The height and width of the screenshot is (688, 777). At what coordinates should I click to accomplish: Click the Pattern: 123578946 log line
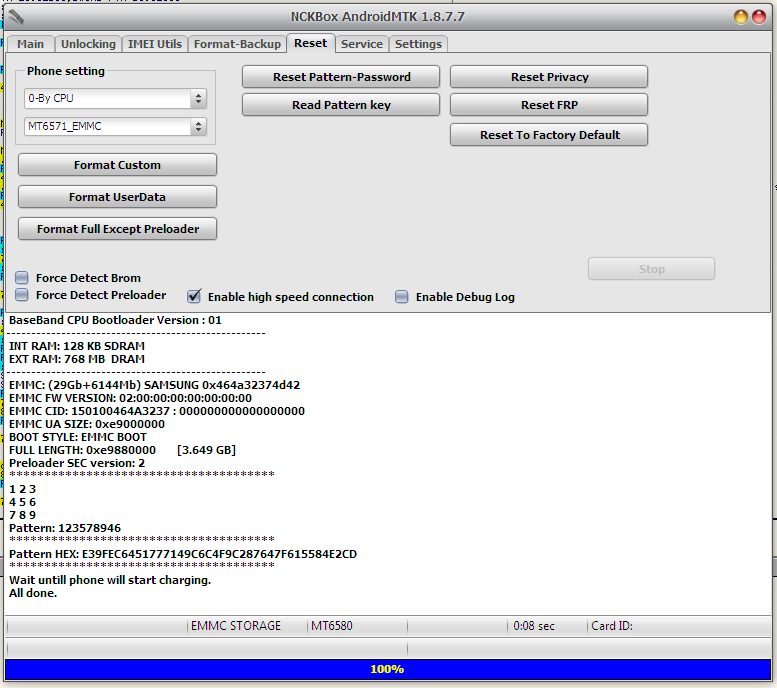(65, 528)
